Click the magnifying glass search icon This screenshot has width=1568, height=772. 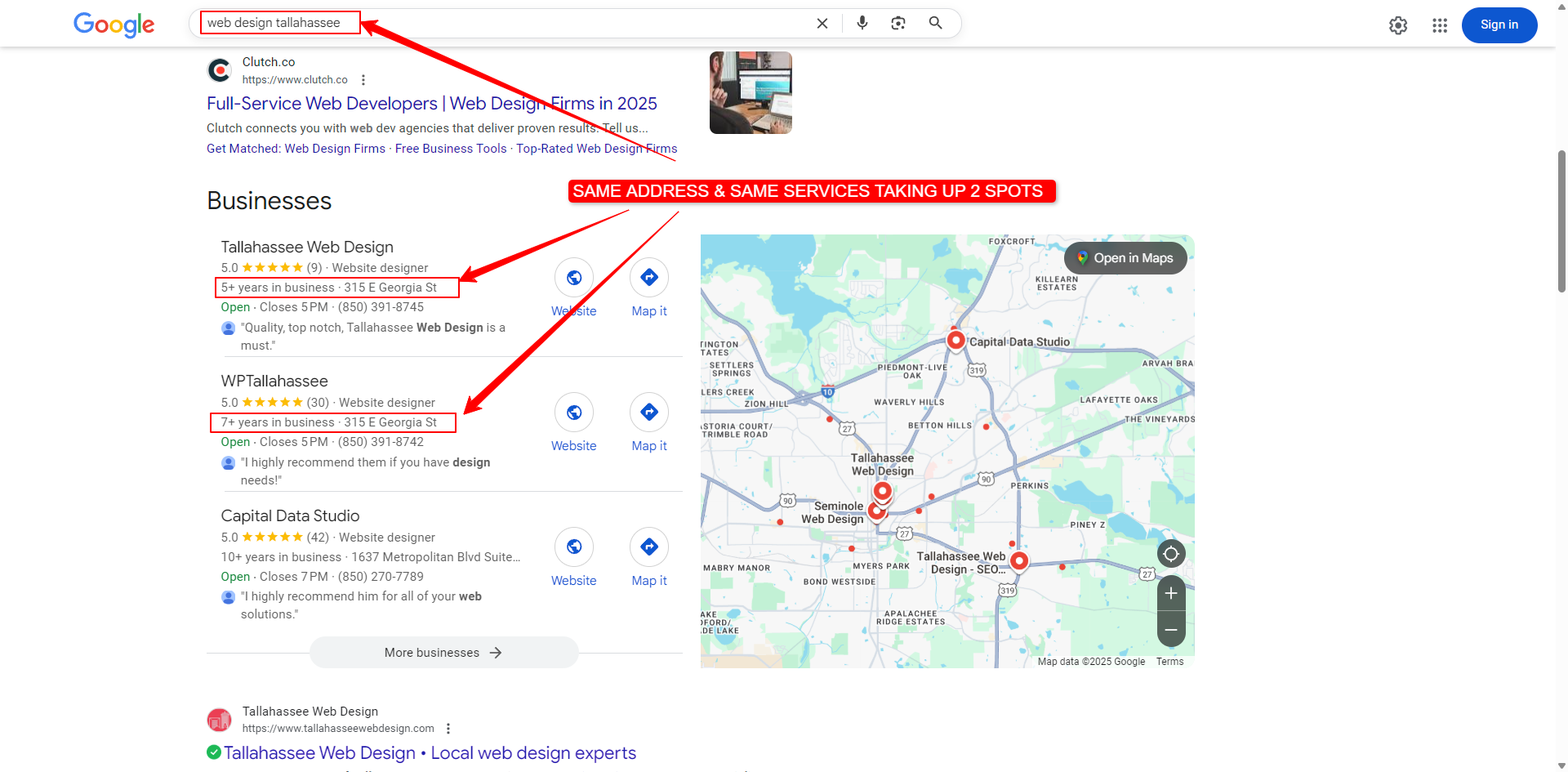(936, 23)
